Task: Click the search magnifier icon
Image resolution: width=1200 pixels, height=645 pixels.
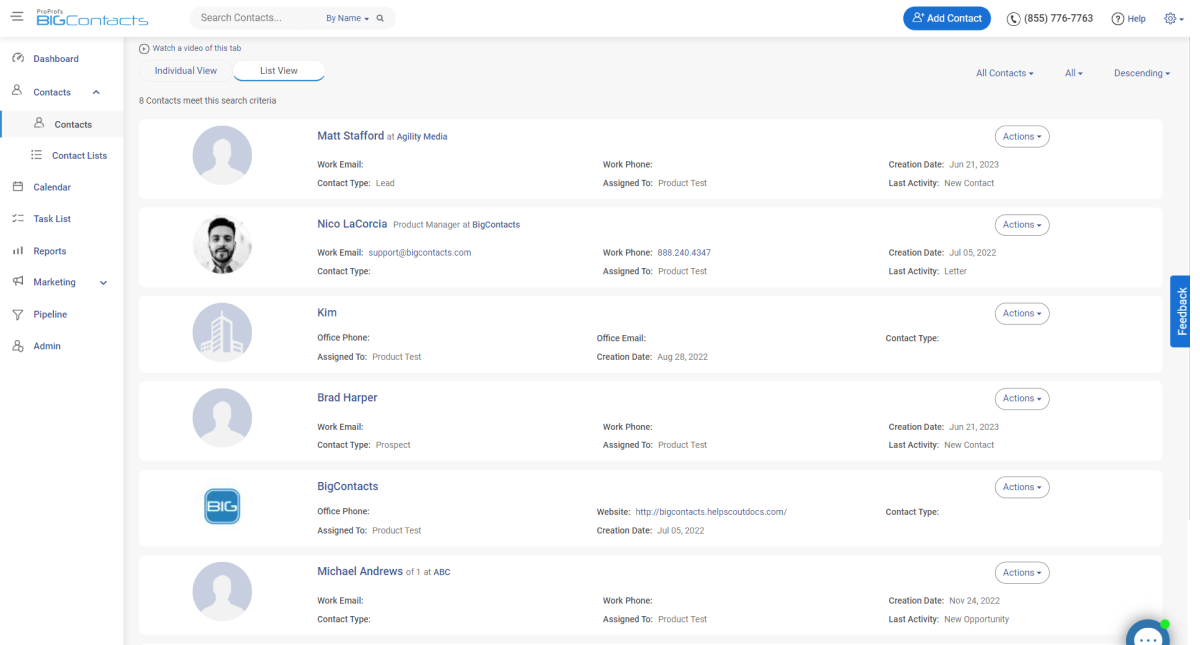Action: (380, 18)
